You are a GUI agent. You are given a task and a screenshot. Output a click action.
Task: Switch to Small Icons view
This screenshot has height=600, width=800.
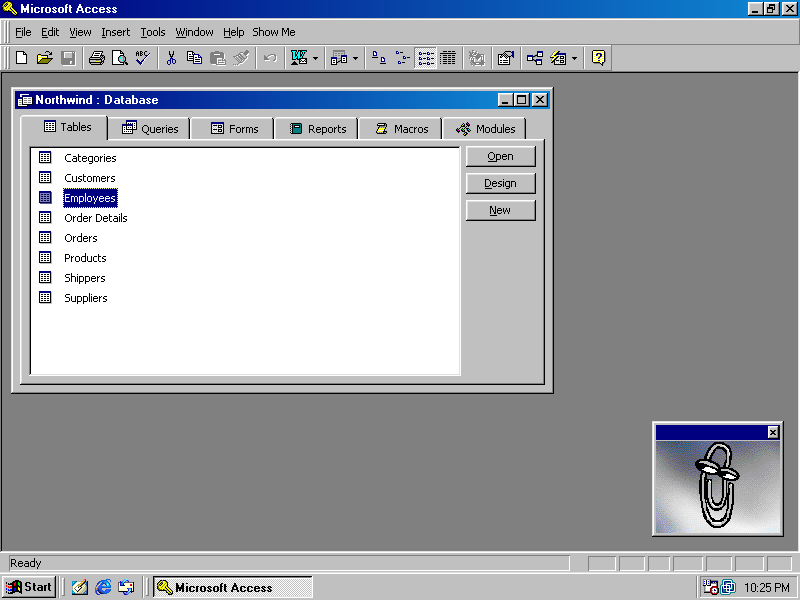point(403,58)
